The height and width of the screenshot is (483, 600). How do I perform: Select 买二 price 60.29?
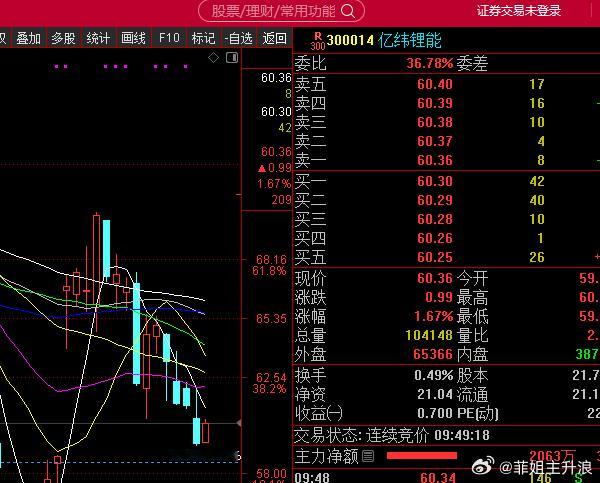coord(435,201)
